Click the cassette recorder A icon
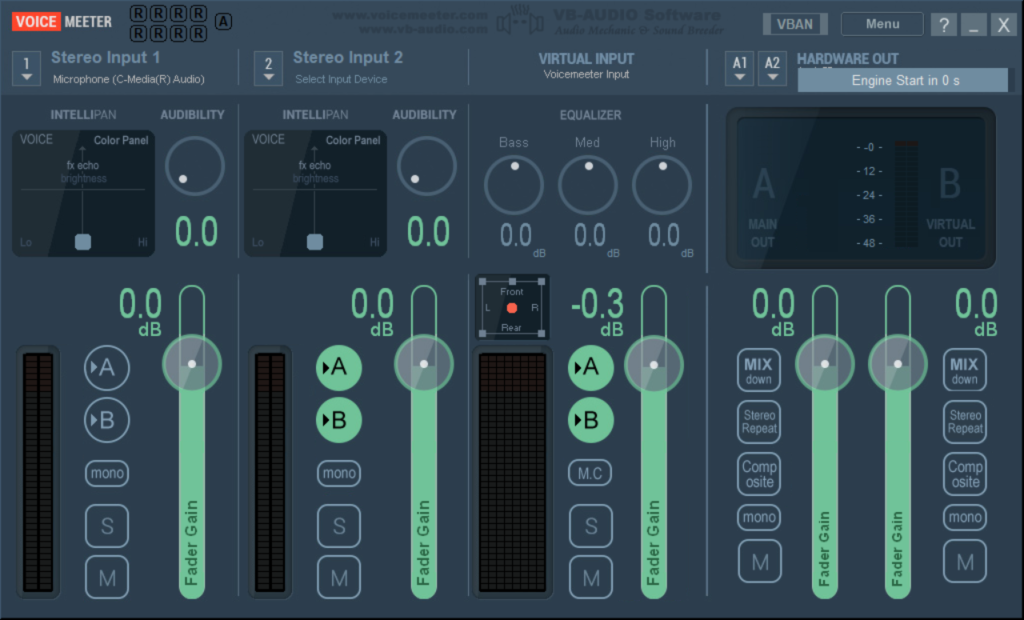Image resolution: width=1024 pixels, height=620 pixels. 223,22
